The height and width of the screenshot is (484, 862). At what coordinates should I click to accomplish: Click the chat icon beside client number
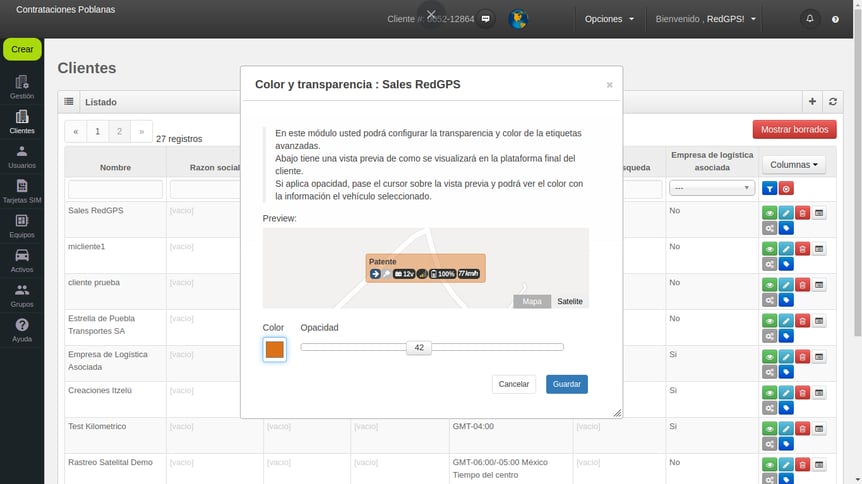click(485, 19)
